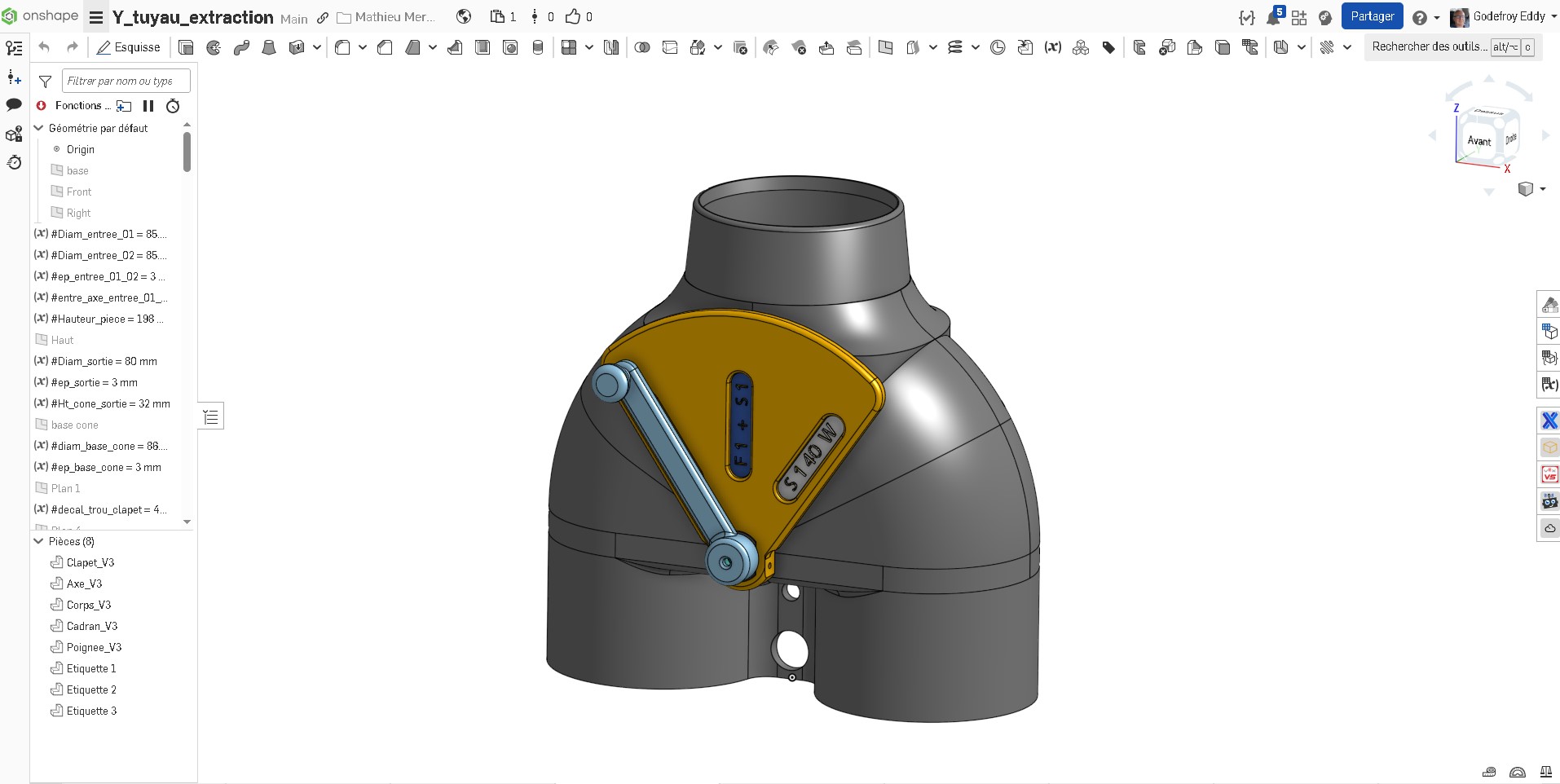Click the undo arrow icon
Viewport: 1560px width, 784px height.
pos(44,47)
